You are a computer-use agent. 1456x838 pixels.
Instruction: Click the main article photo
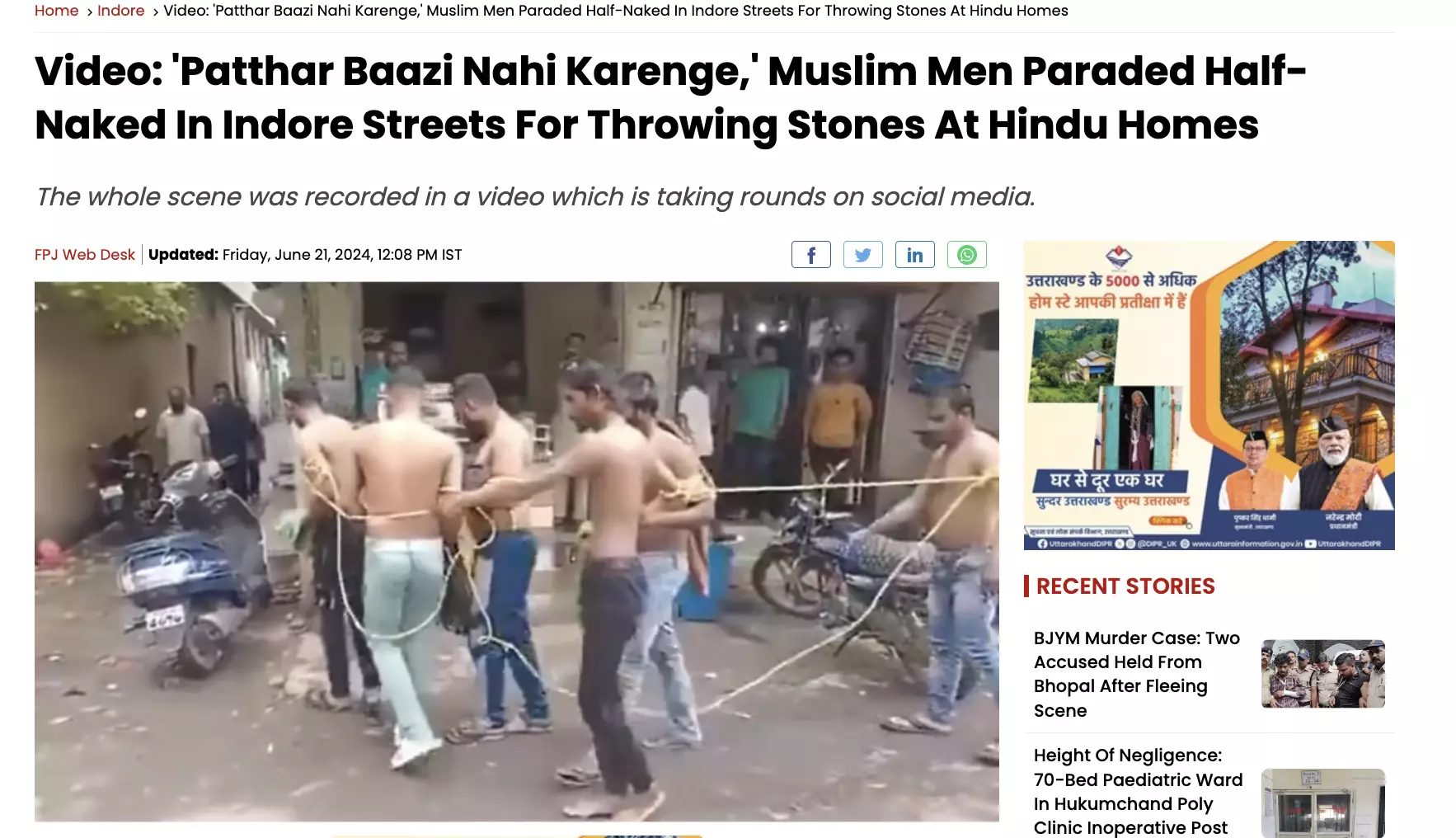(517, 552)
